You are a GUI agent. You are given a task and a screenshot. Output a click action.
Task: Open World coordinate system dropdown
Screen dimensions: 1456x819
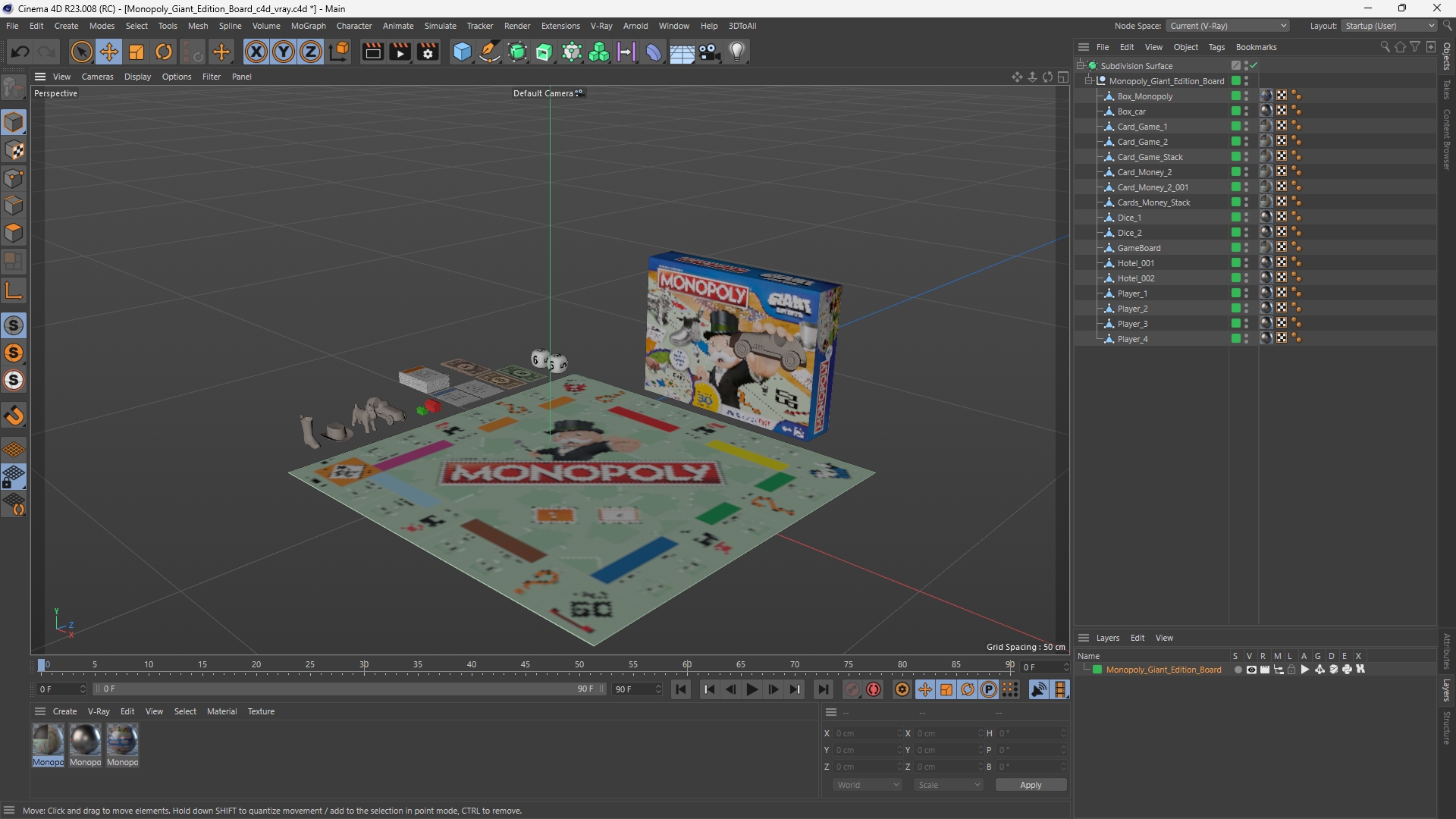868,785
